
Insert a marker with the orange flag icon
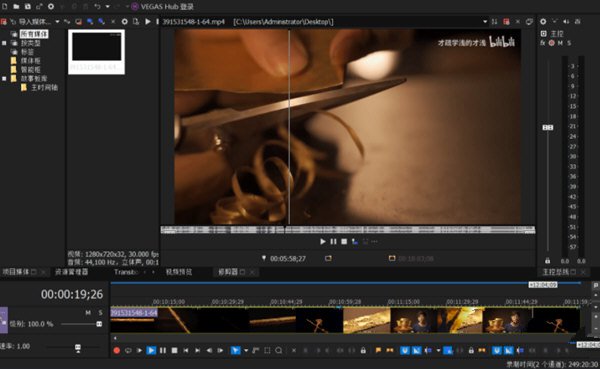coord(378,350)
